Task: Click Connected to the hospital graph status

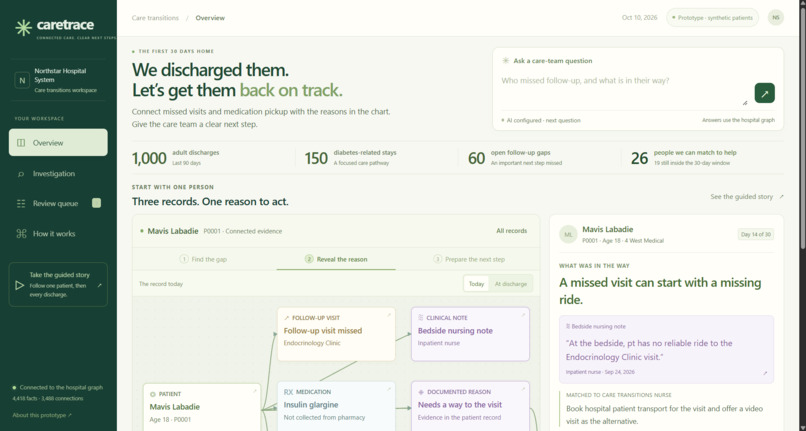Action: pyautogui.click(x=58, y=387)
